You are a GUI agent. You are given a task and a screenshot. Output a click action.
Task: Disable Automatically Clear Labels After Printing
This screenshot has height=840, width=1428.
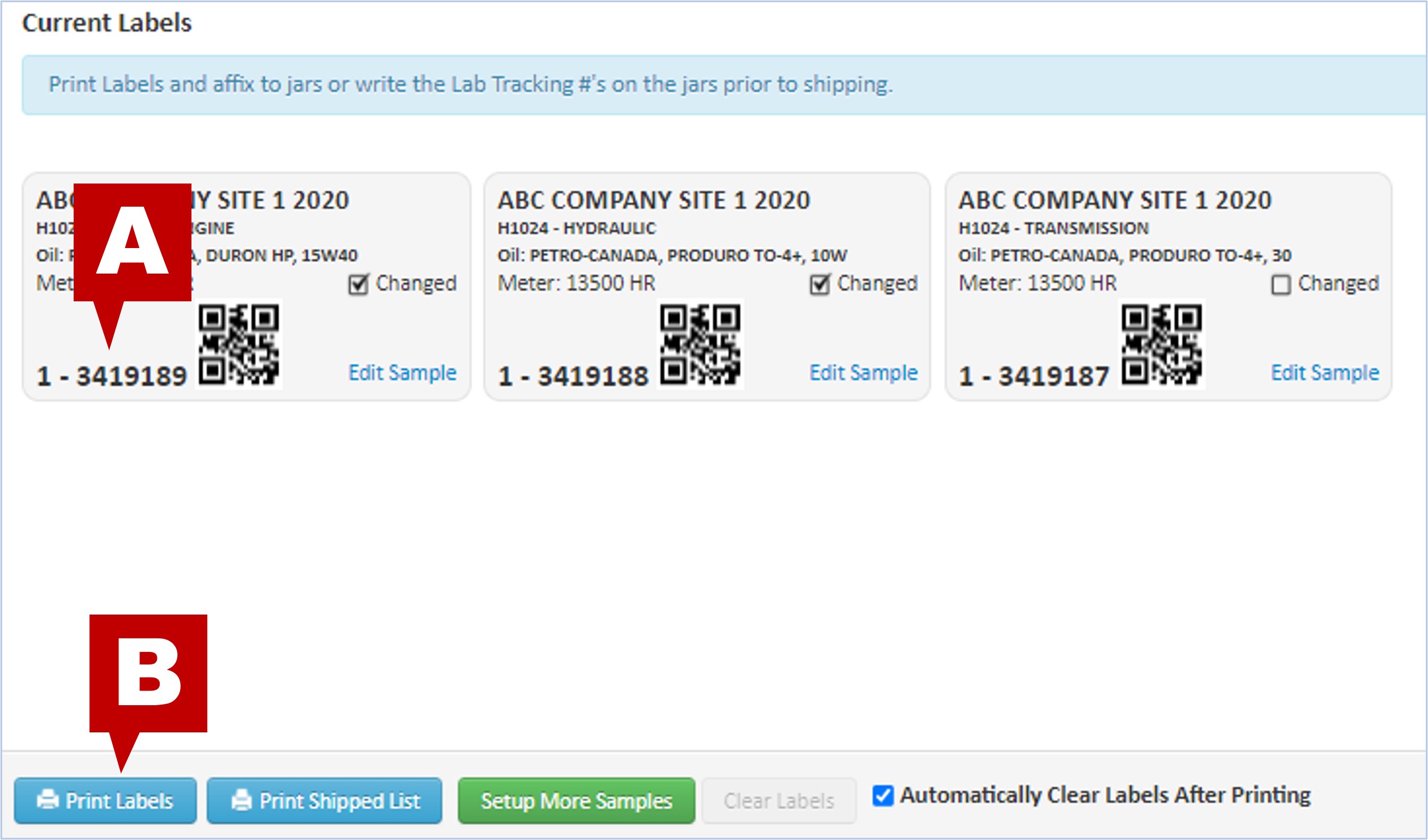coord(883,795)
